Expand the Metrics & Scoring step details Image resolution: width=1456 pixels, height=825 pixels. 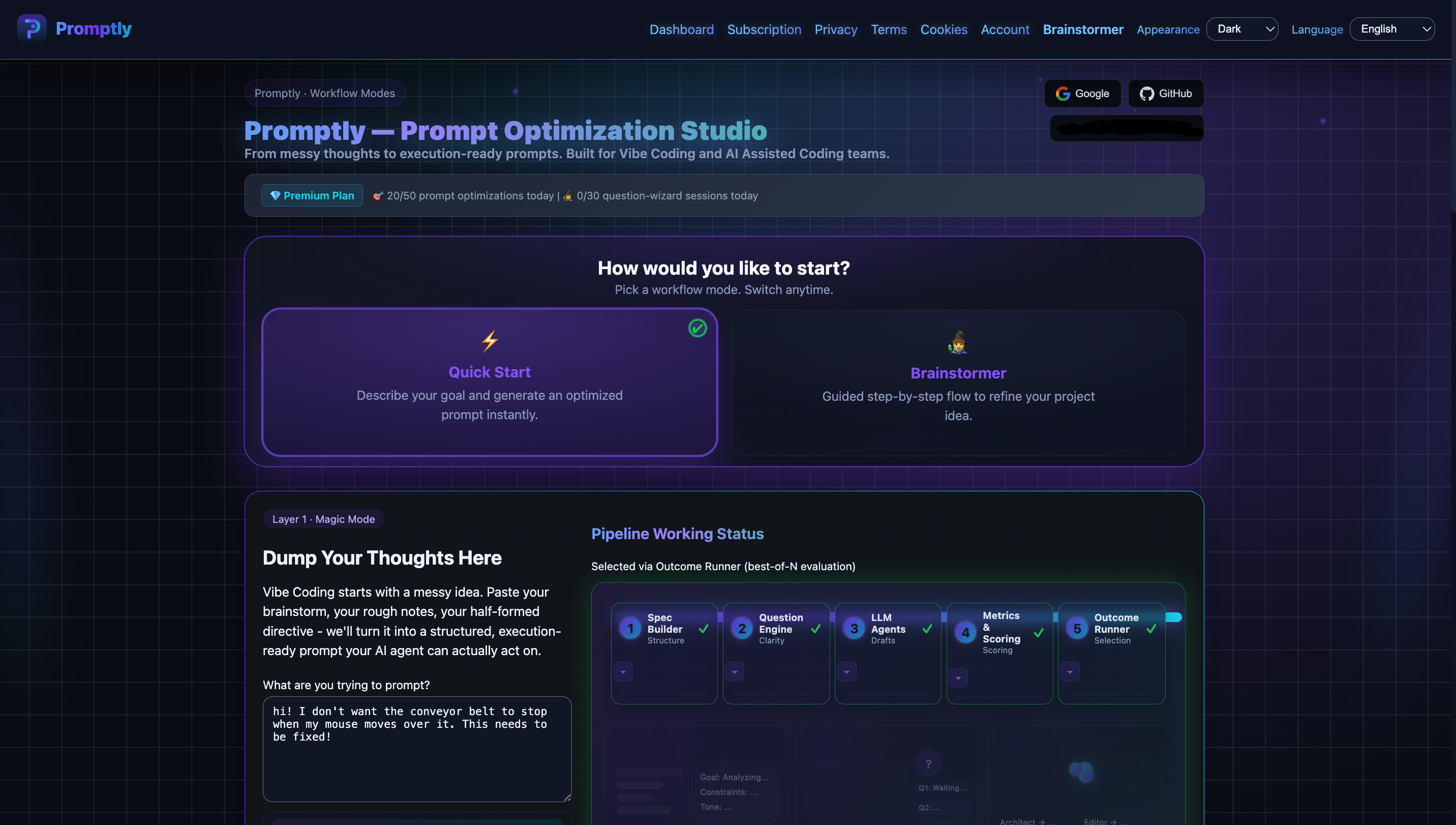(958, 677)
